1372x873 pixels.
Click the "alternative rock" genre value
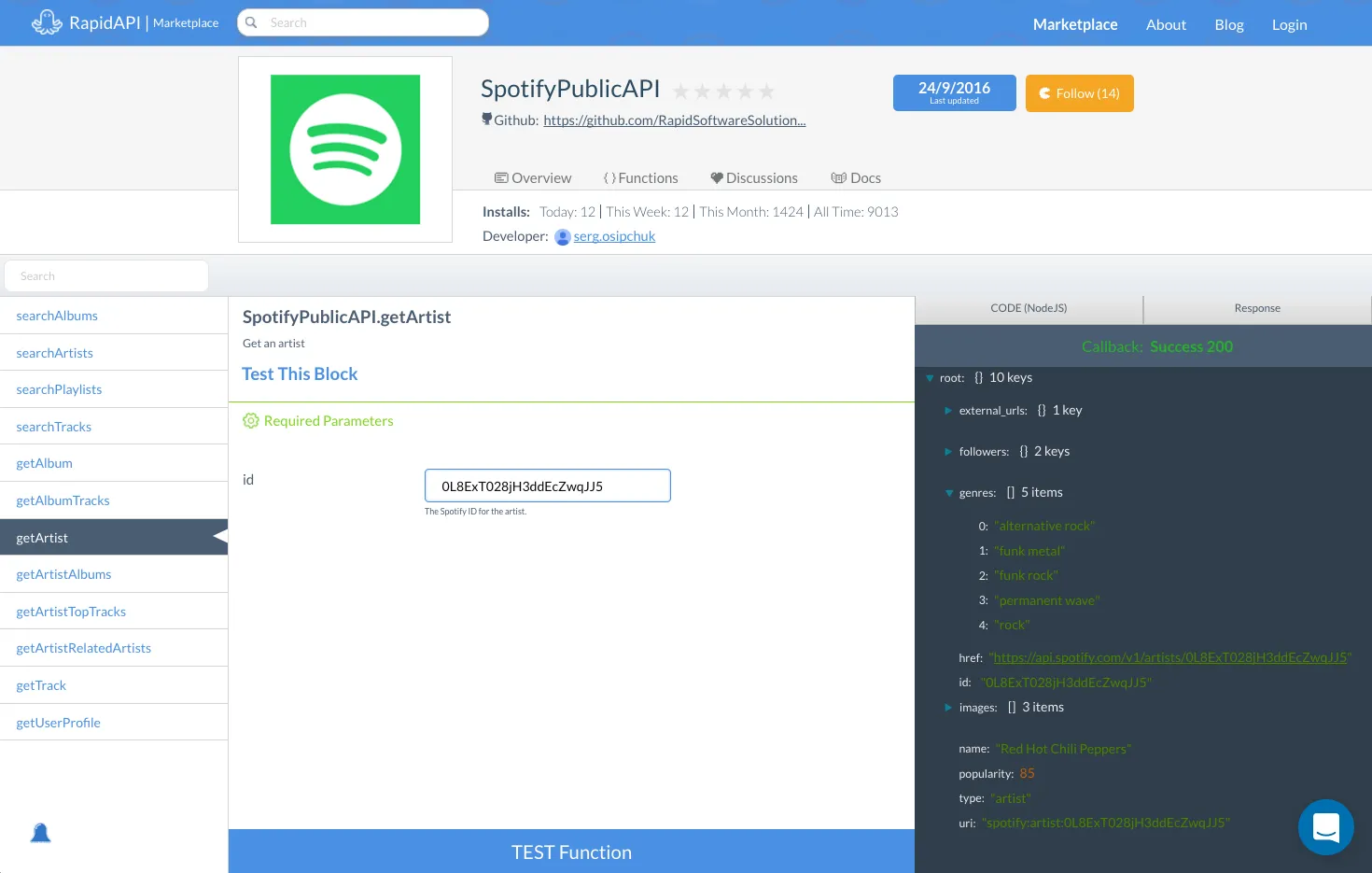pos(1044,527)
